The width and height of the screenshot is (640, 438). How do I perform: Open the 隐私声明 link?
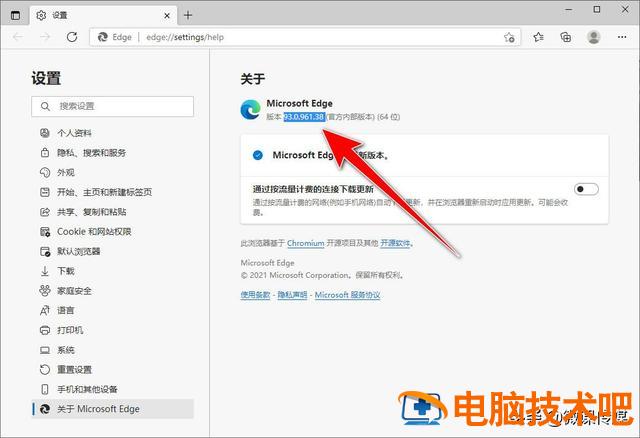pos(292,295)
